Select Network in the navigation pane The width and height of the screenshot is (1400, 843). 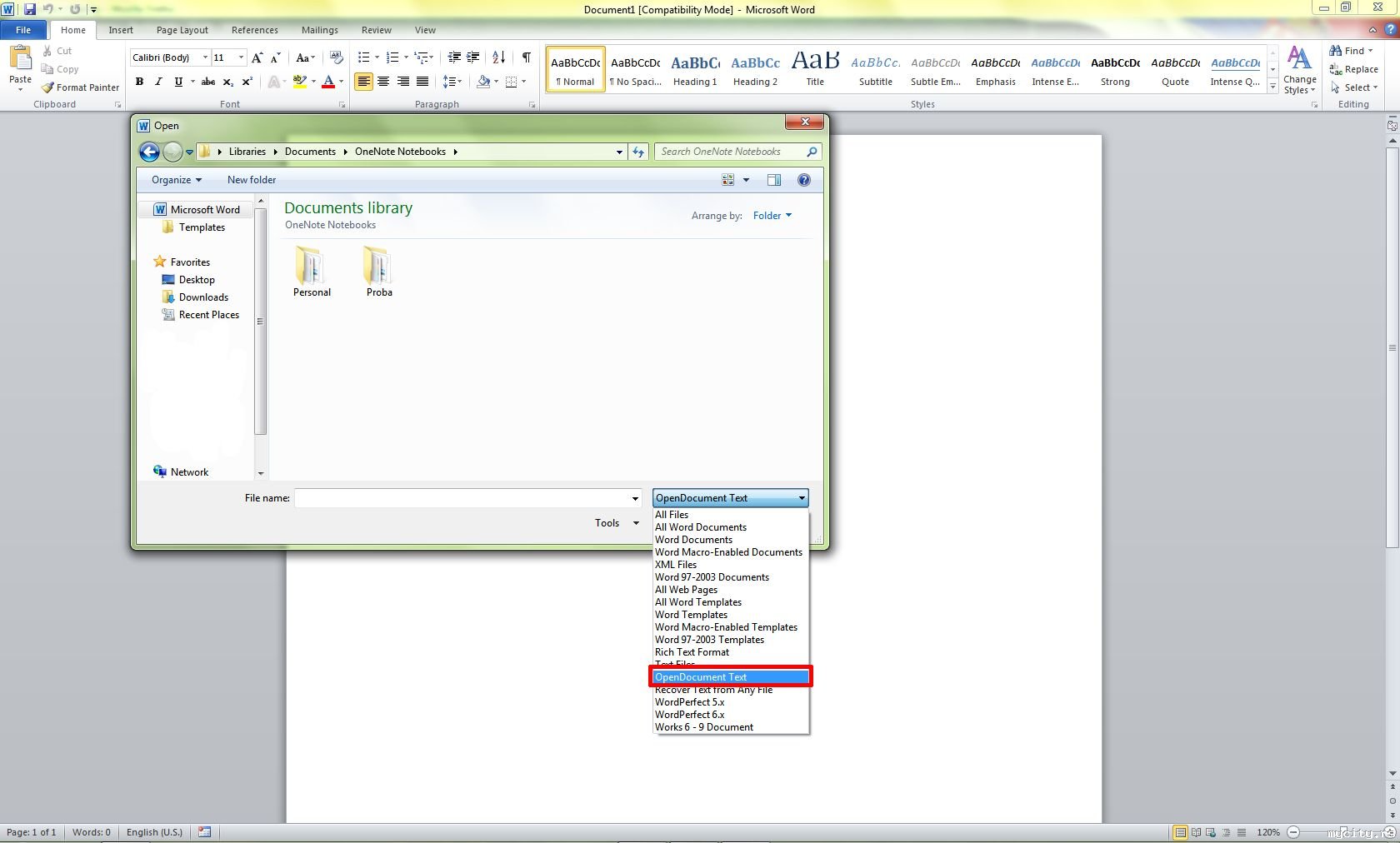(x=189, y=472)
